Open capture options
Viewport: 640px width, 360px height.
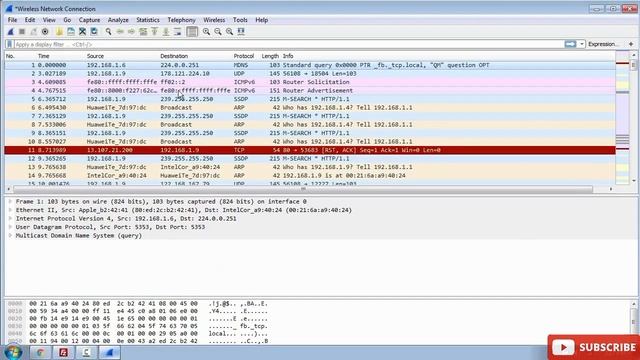pyautogui.click(x=45, y=31)
